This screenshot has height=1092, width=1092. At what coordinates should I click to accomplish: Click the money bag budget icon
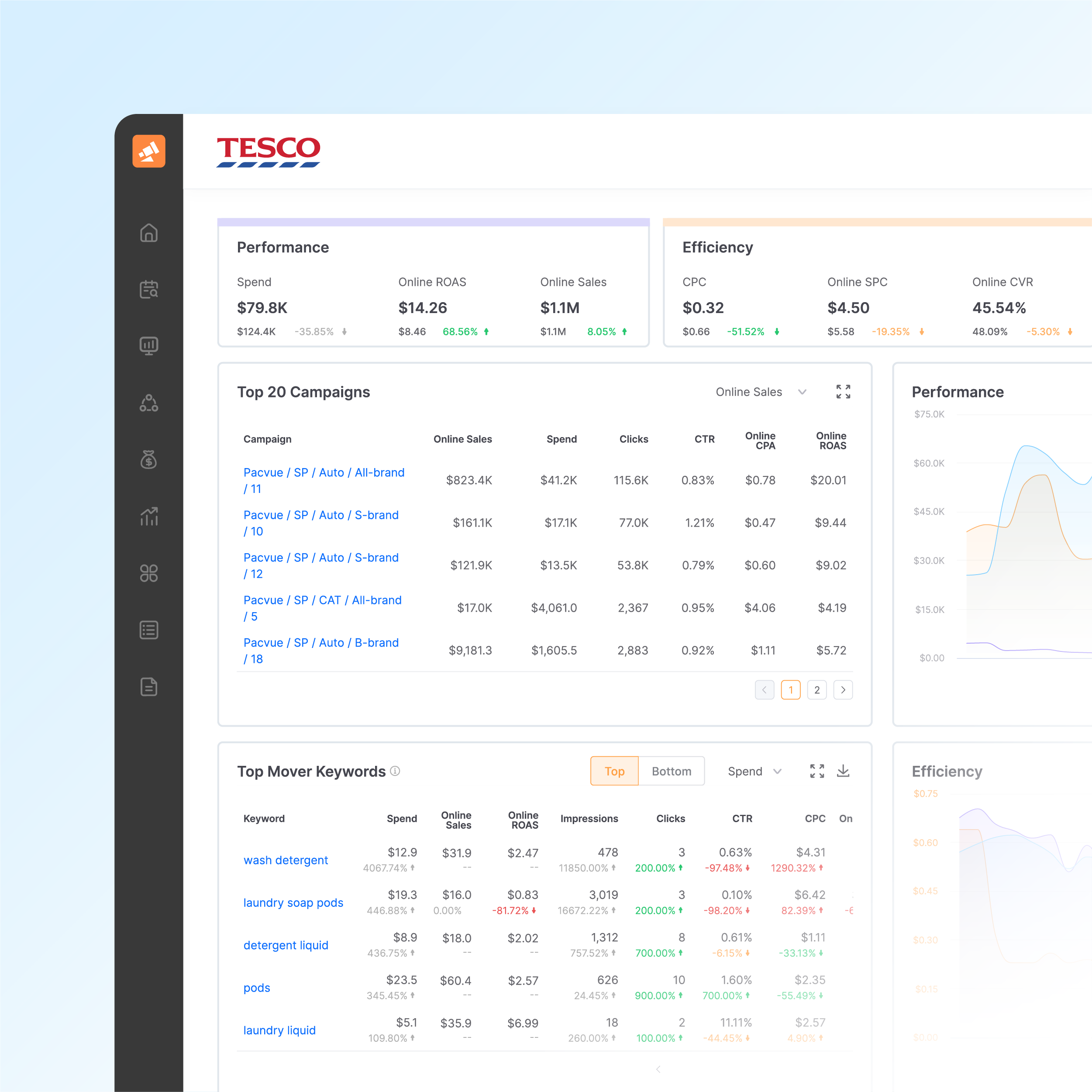coord(148,459)
